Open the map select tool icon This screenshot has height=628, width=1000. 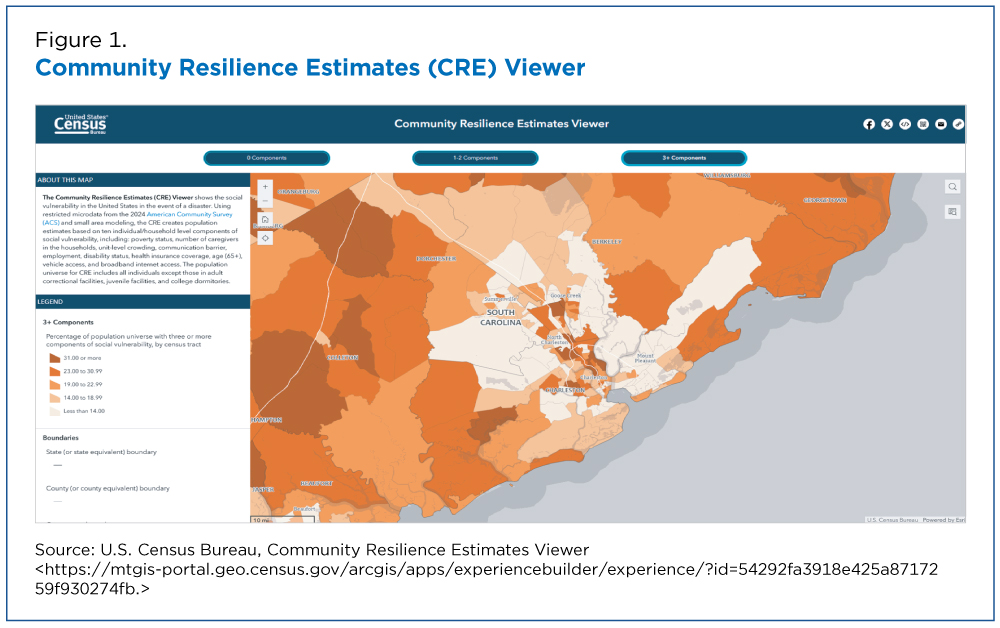(952, 212)
